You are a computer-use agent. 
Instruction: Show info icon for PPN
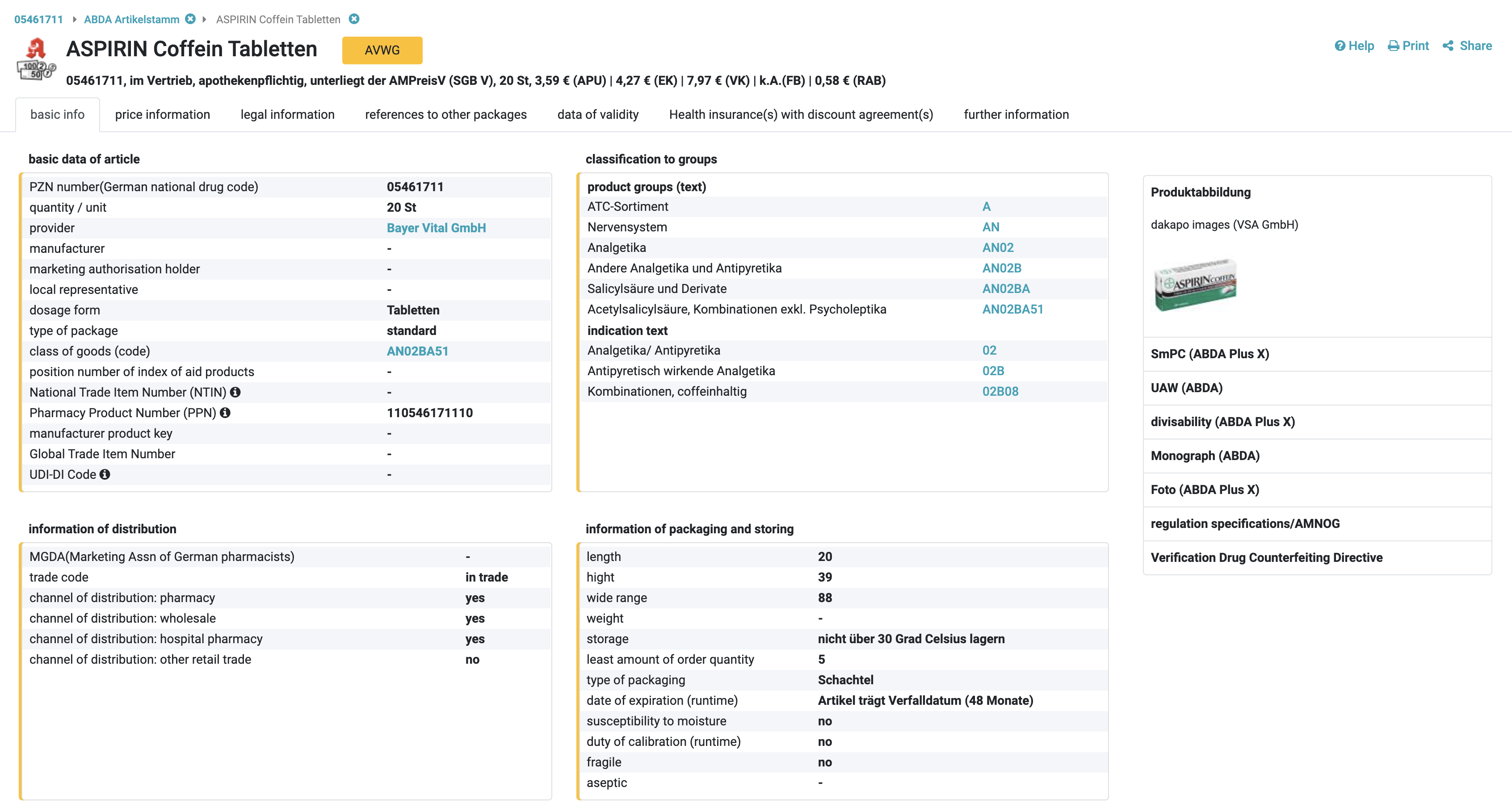[x=225, y=412]
